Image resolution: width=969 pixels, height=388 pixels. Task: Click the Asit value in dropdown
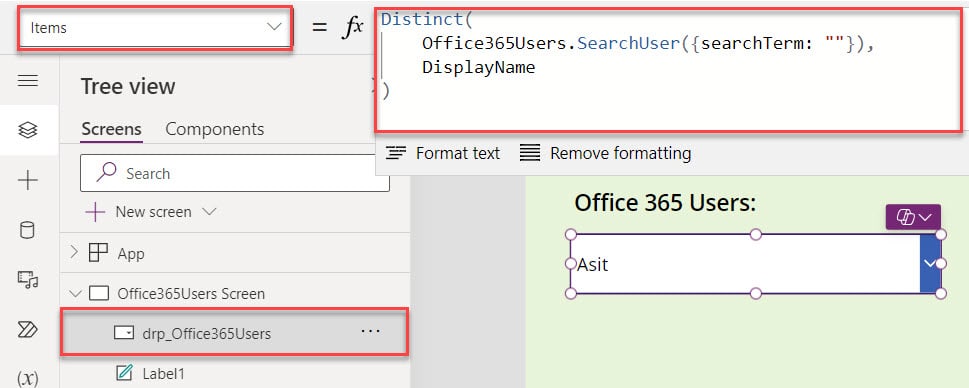point(593,264)
